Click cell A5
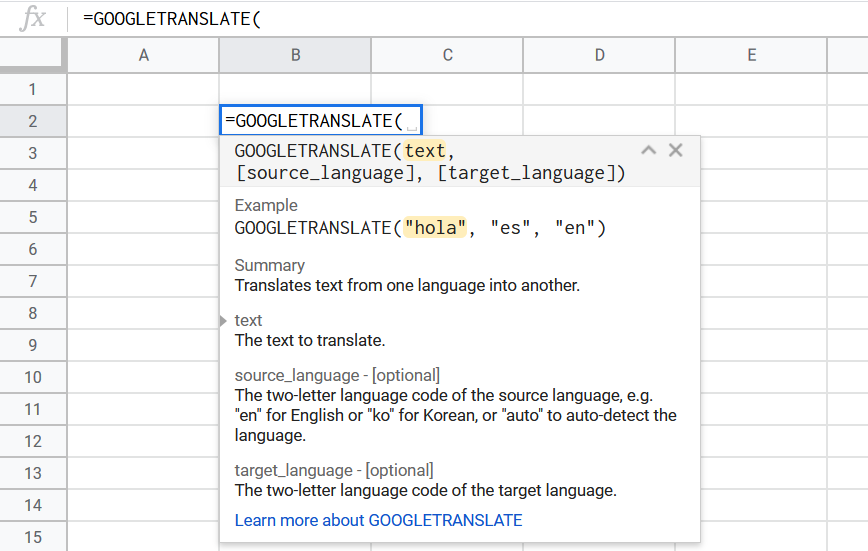 click(143, 217)
